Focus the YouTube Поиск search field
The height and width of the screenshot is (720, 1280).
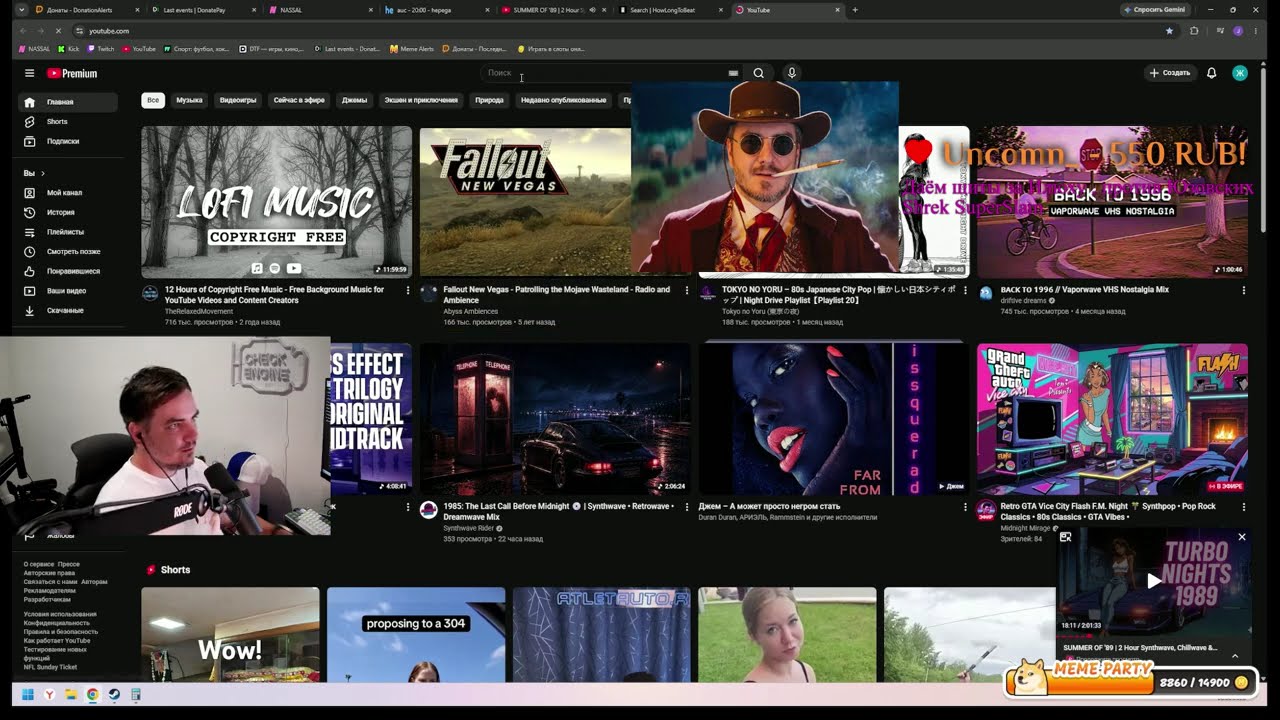[x=603, y=73]
